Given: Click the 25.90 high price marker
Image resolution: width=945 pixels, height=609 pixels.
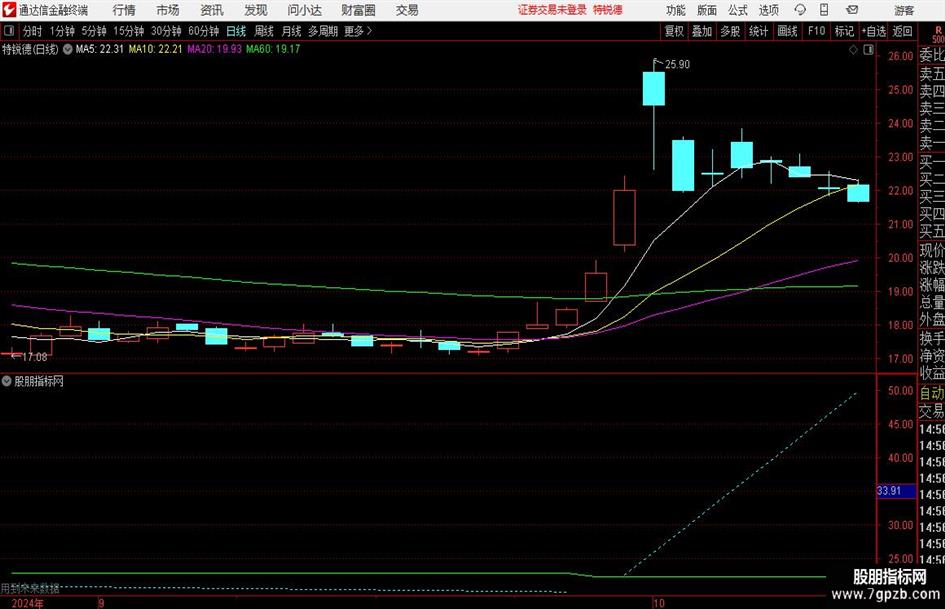Looking at the screenshot, I should [x=677, y=64].
